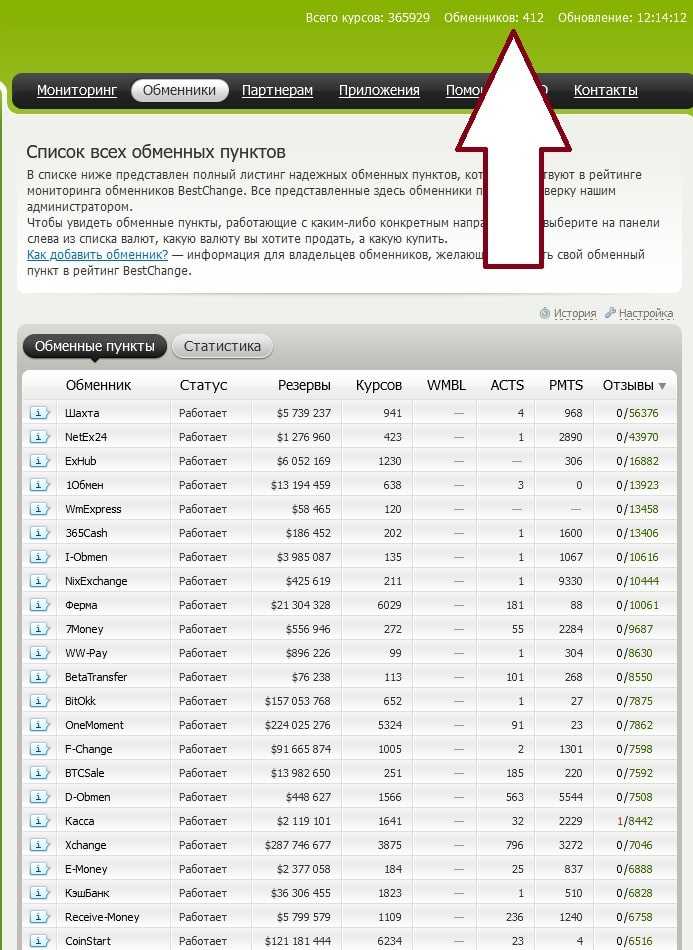Click OneMoment courses value 5324
The image size is (693, 950).
point(390,725)
